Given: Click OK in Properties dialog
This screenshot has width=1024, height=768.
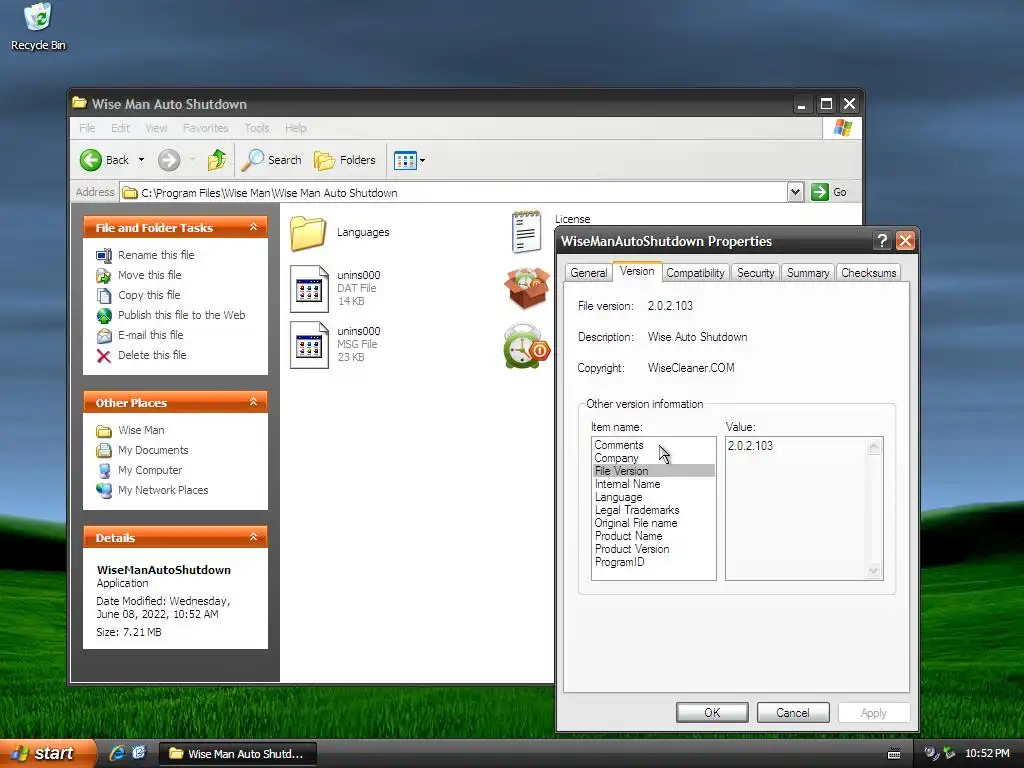Looking at the screenshot, I should pos(712,712).
